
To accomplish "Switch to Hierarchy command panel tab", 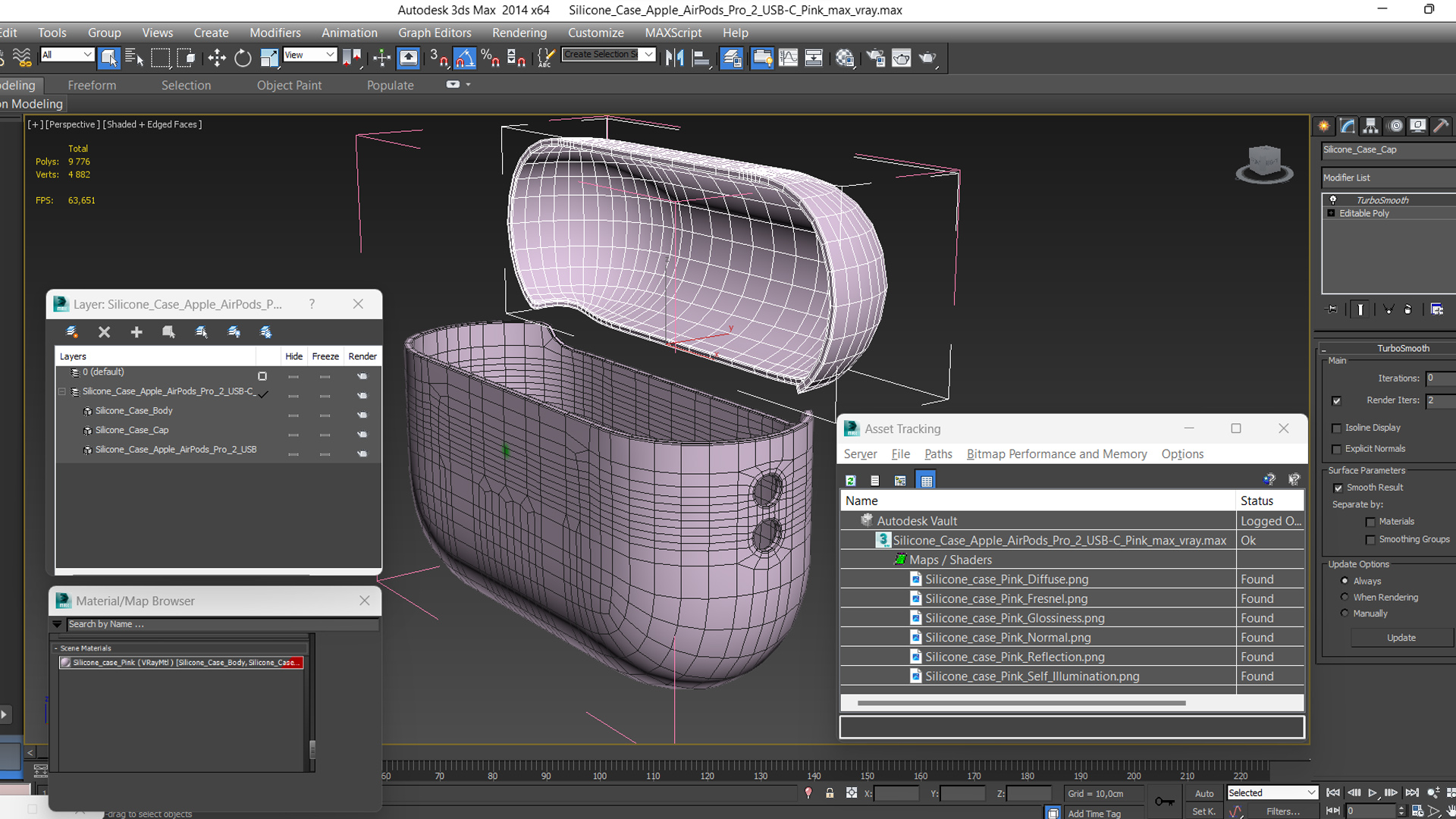I will click(x=1370, y=126).
